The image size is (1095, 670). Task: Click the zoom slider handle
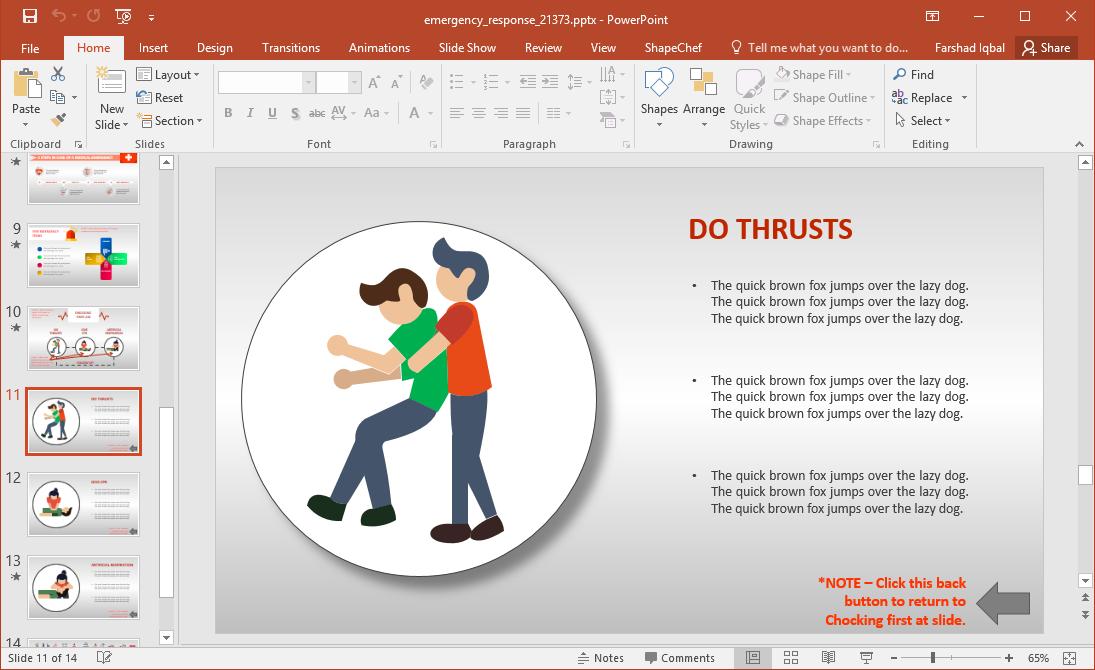point(933,658)
